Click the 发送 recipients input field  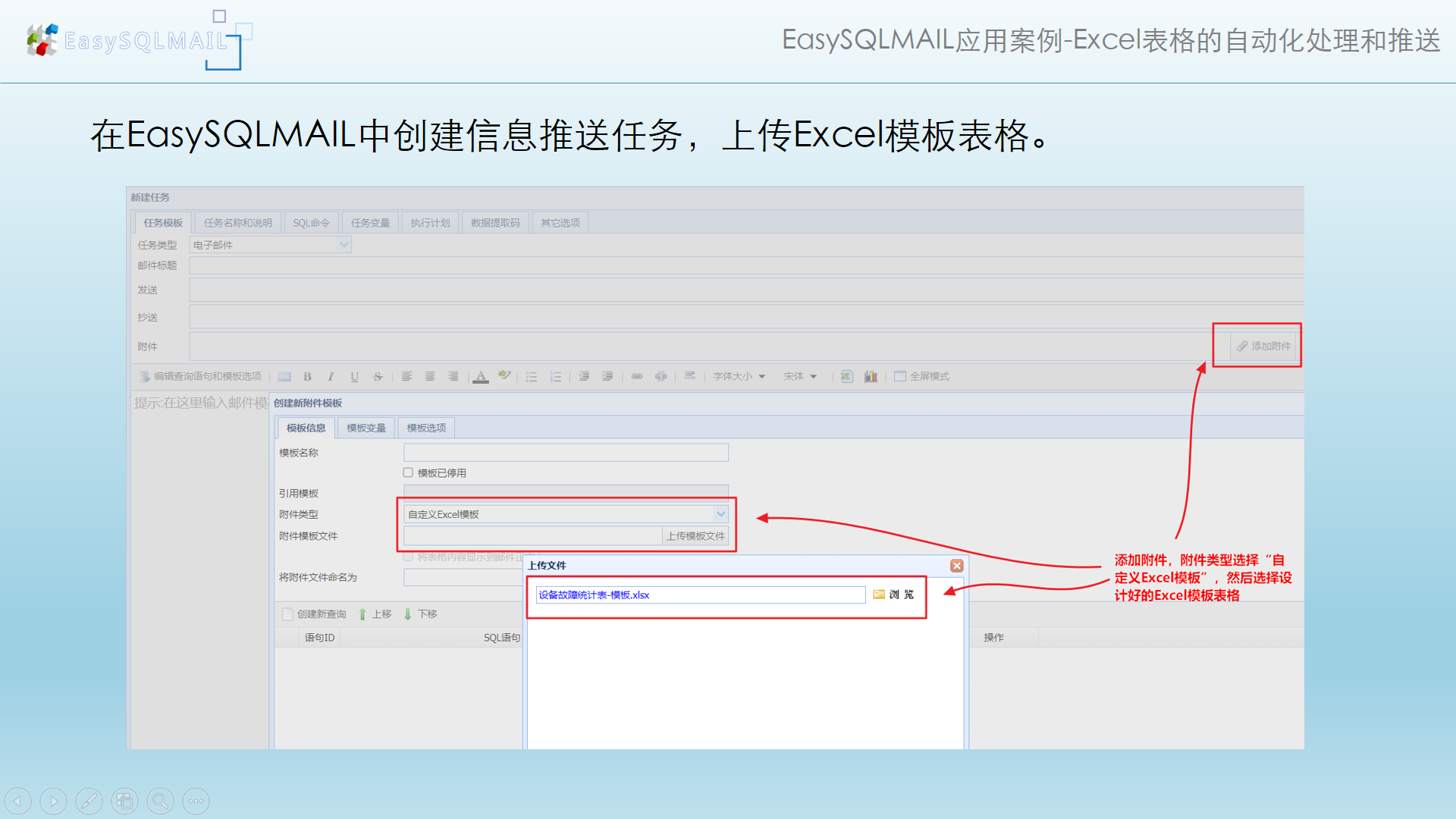[x=746, y=290]
